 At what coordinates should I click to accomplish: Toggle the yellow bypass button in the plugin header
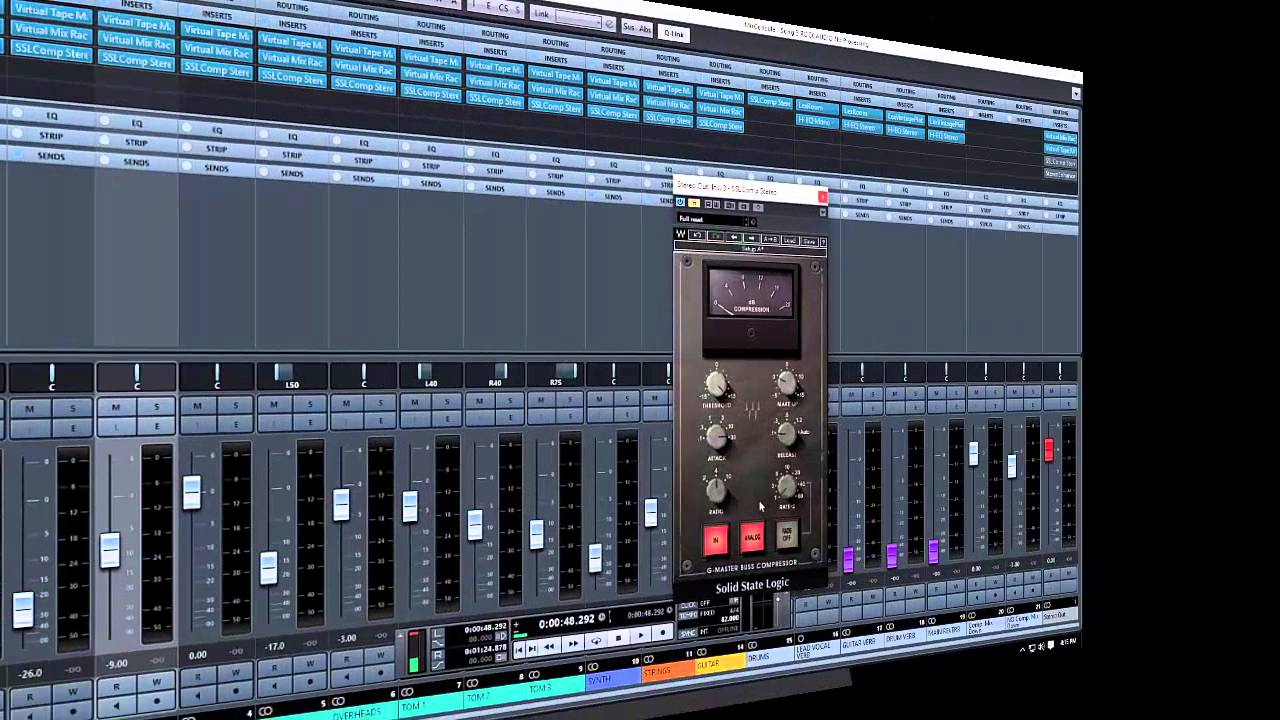tap(694, 203)
